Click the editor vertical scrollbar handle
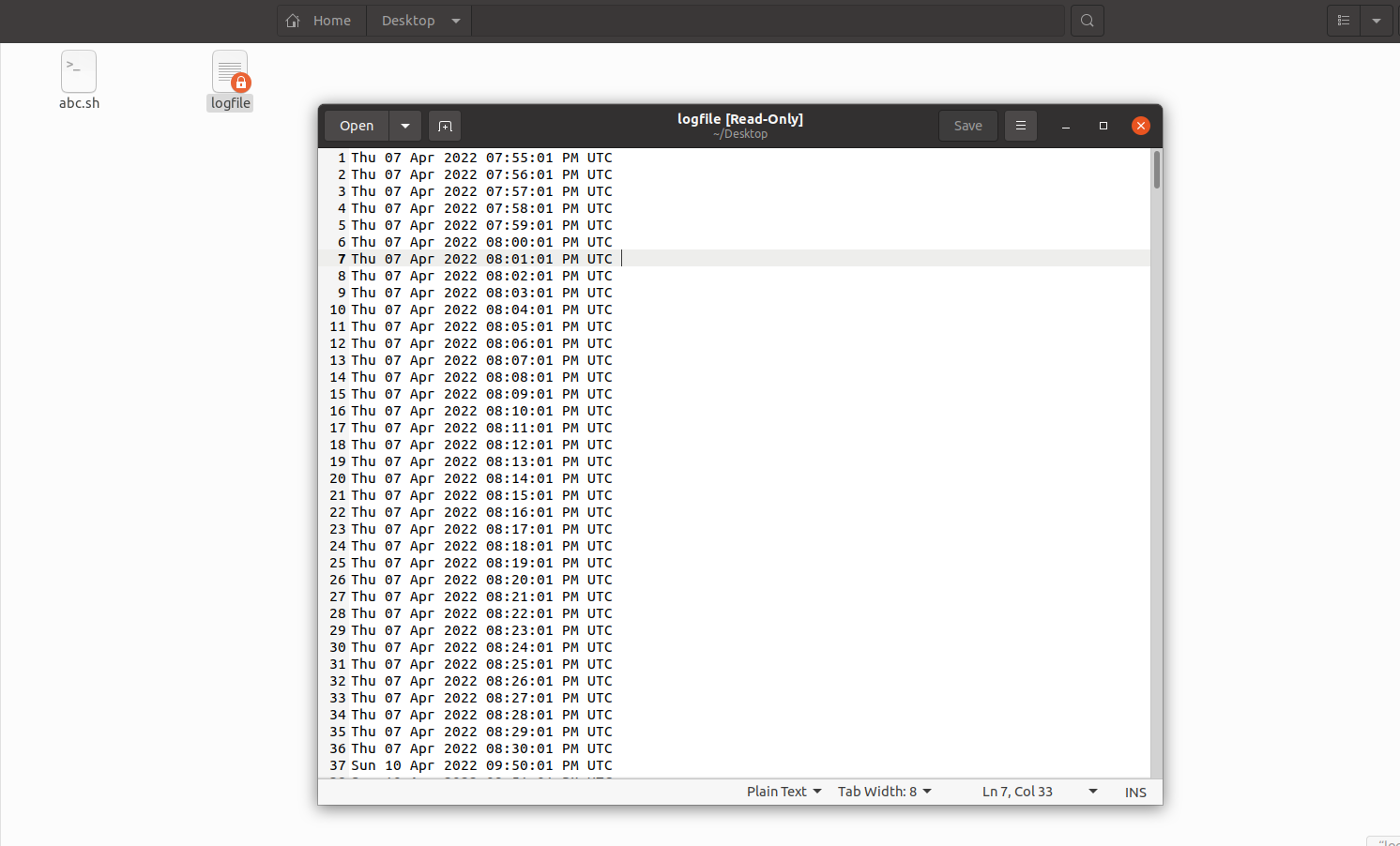This screenshot has width=1400, height=846. [x=1157, y=170]
